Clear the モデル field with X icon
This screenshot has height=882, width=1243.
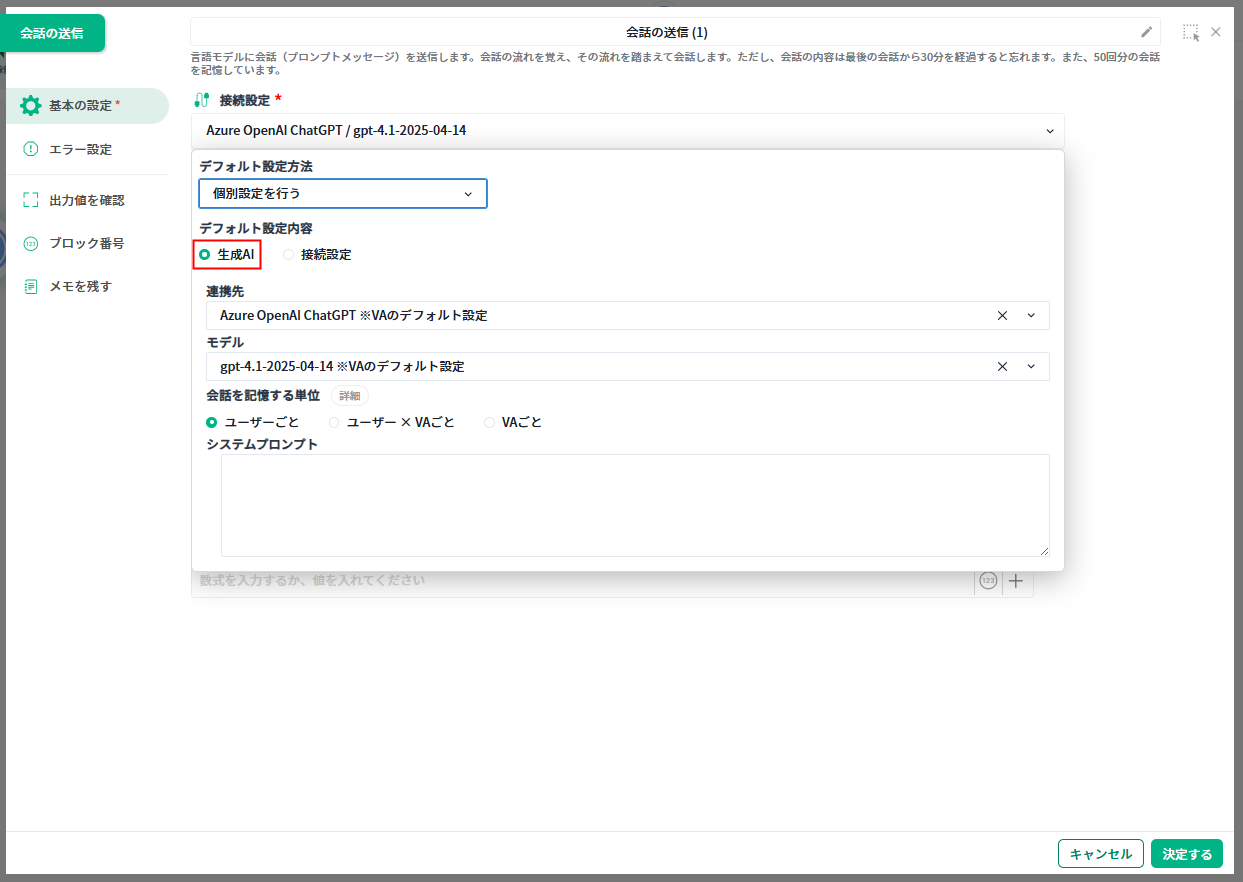tap(1002, 366)
